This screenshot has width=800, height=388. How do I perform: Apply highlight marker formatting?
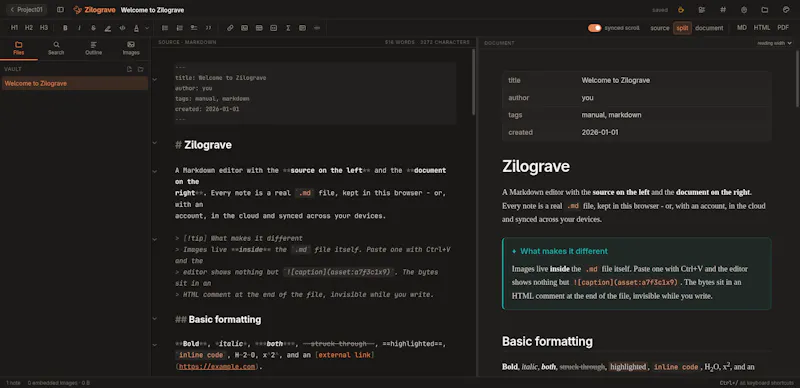click(x=108, y=28)
